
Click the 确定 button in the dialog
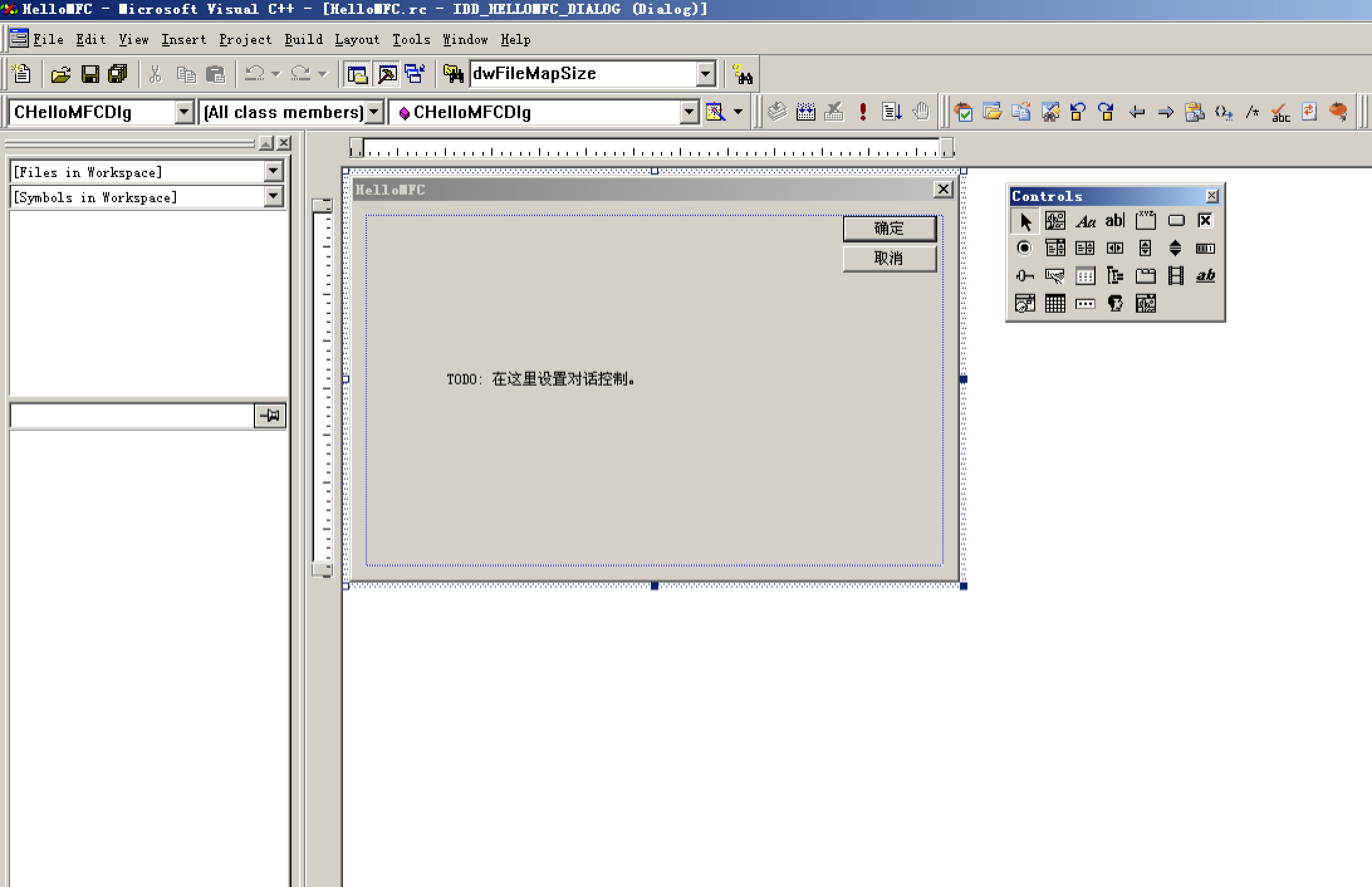888,229
